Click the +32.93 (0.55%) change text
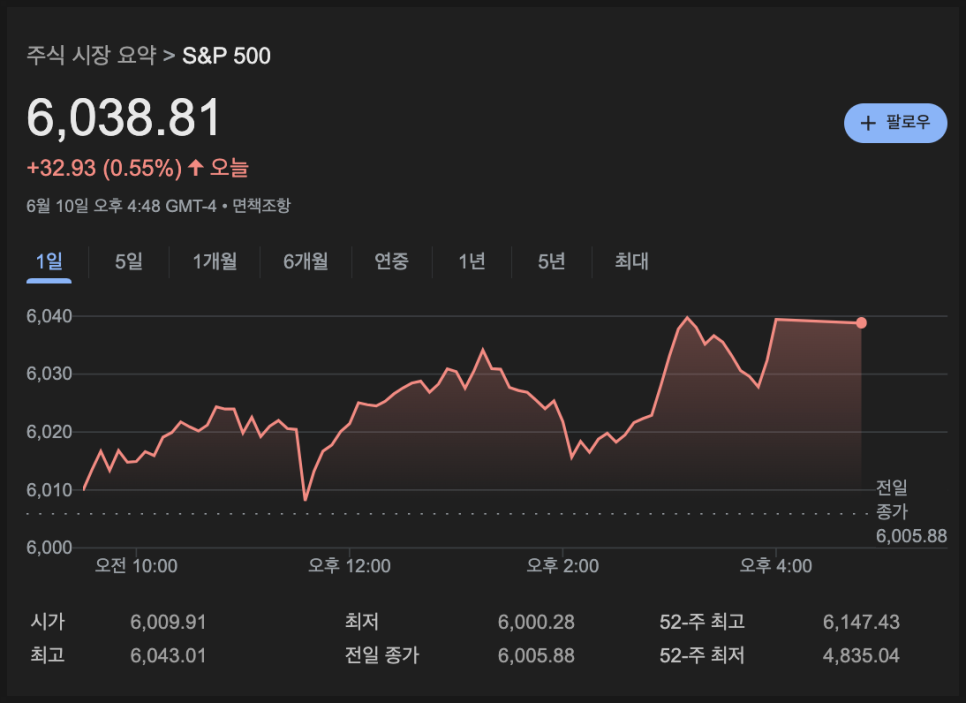Screen dimensions: 966x703 pos(104,168)
